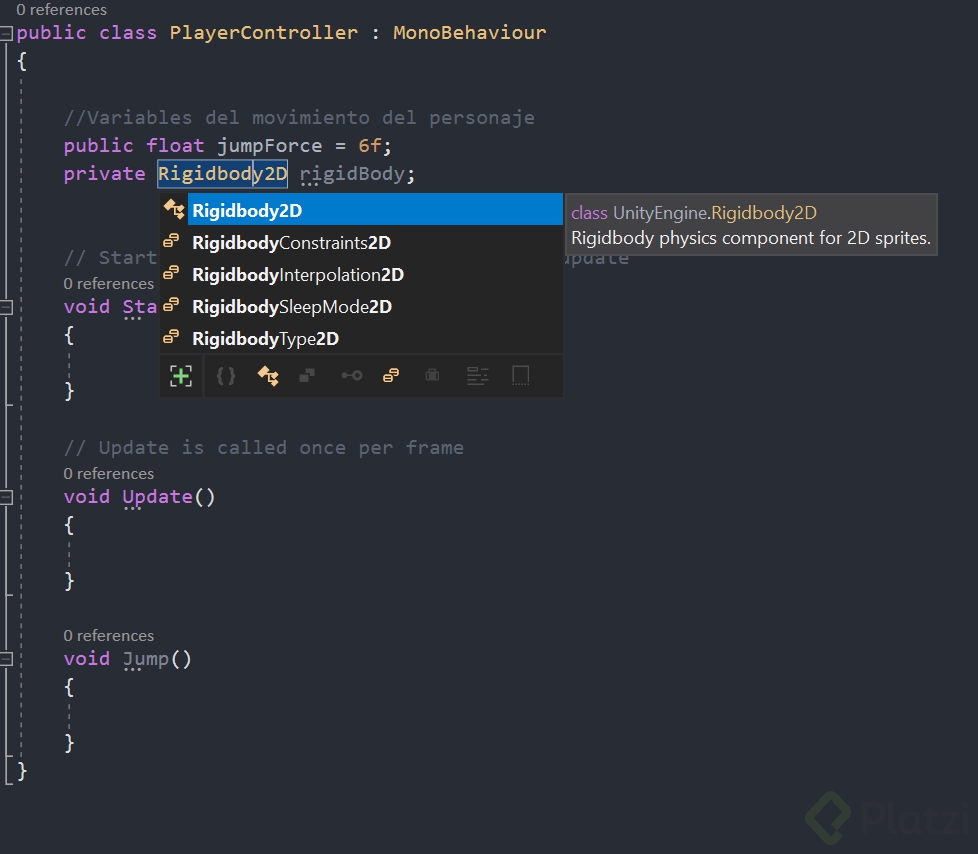This screenshot has height=854, width=978.
Task: Collapse the Start method outline
Action: [6, 307]
